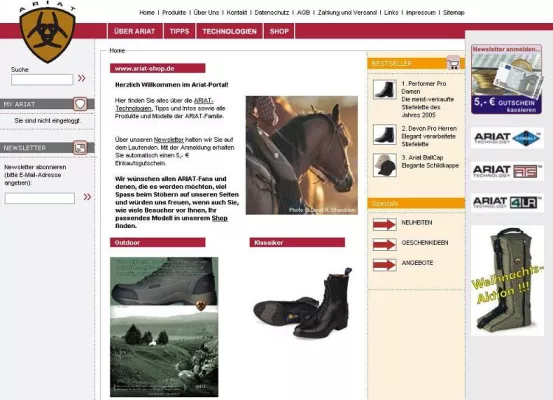
Task: Click the Ariat 4LR technology logo
Action: click(x=507, y=202)
